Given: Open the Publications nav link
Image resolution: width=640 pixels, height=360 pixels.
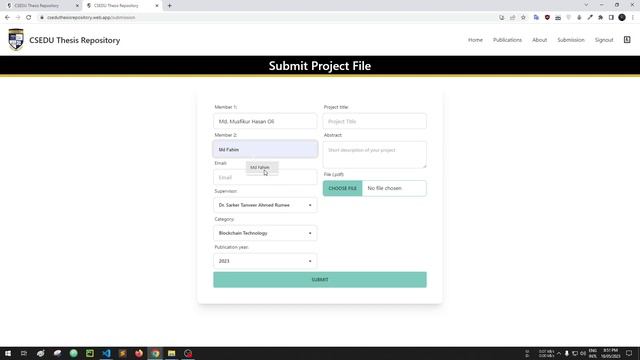Looking at the screenshot, I should click(x=507, y=40).
